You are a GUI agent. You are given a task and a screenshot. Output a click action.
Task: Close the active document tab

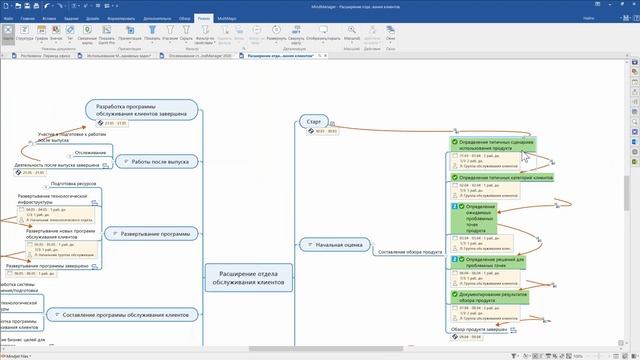point(325,56)
